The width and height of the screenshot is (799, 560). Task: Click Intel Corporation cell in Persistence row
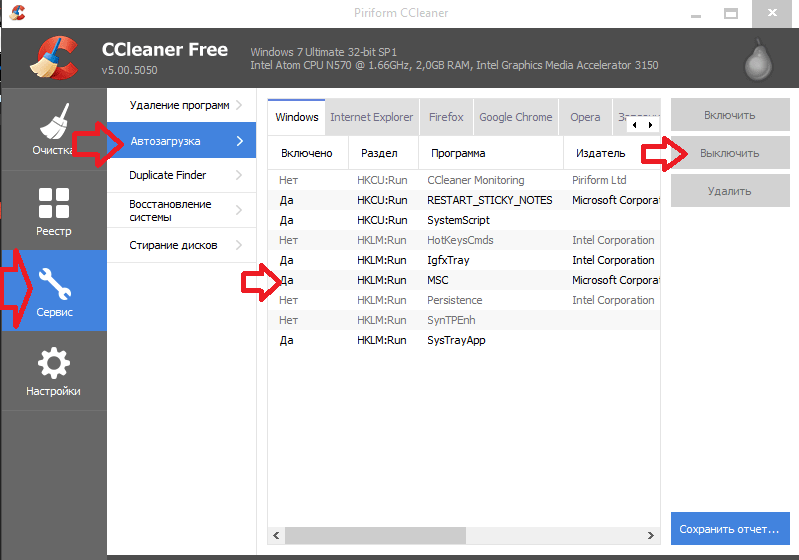(613, 300)
